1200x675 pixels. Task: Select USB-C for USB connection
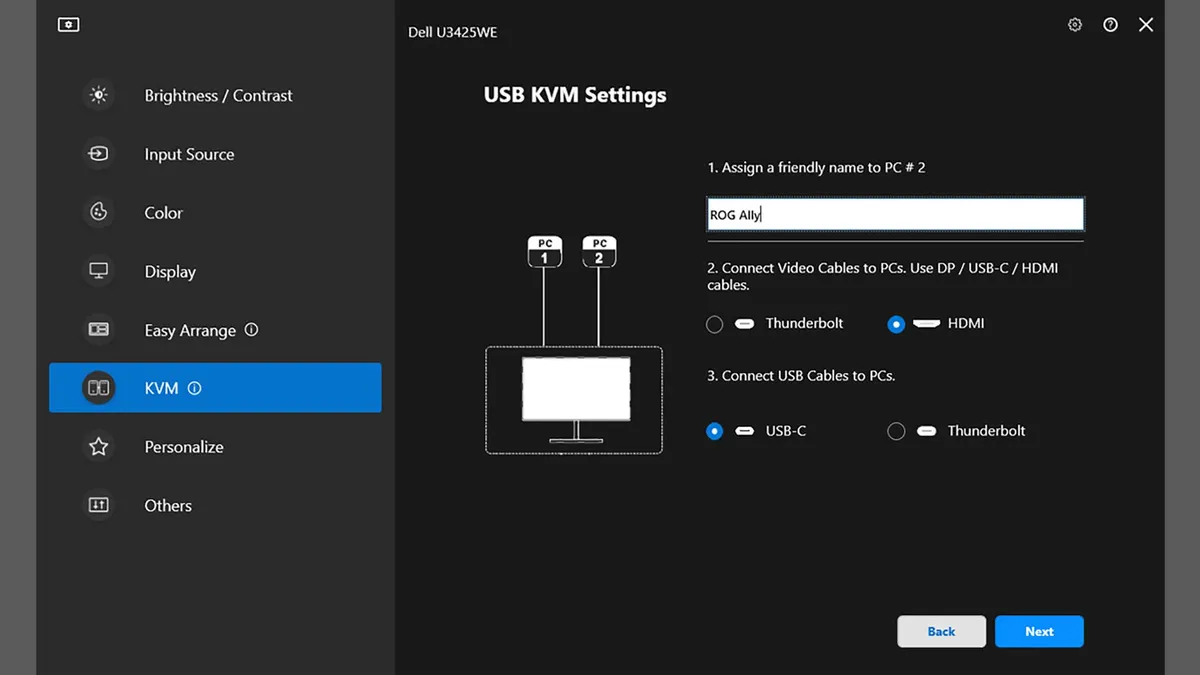(715, 430)
